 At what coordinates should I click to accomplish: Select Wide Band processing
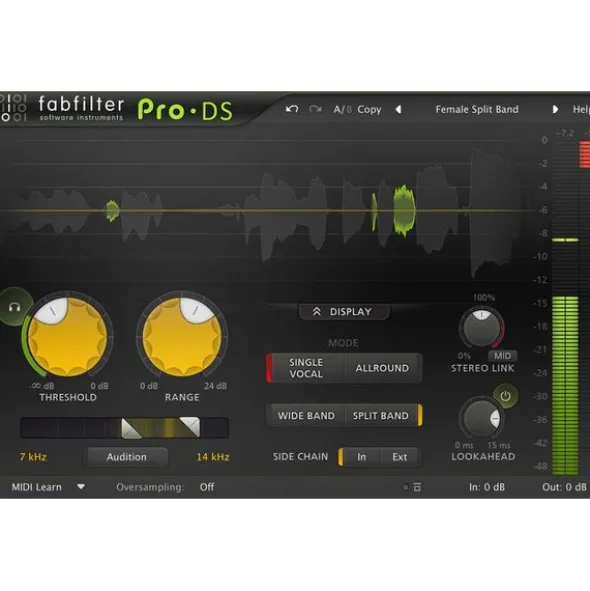306,415
